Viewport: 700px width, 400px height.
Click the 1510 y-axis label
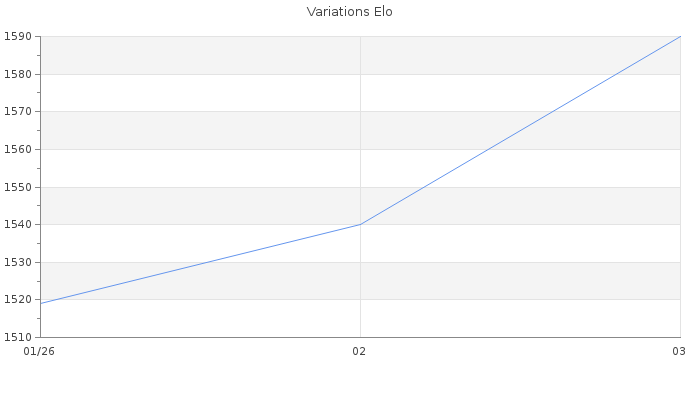tap(18, 337)
